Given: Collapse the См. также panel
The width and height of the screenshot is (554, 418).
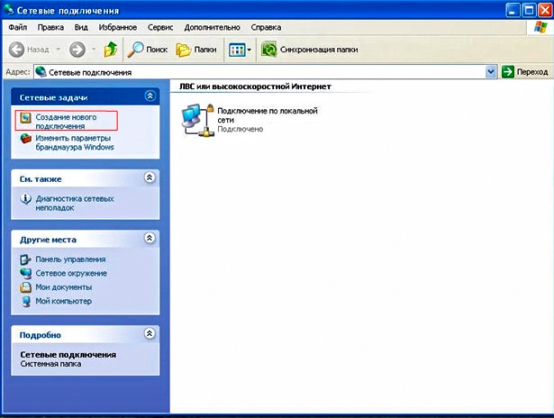Looking at the screenshot, I should point(149,177).
